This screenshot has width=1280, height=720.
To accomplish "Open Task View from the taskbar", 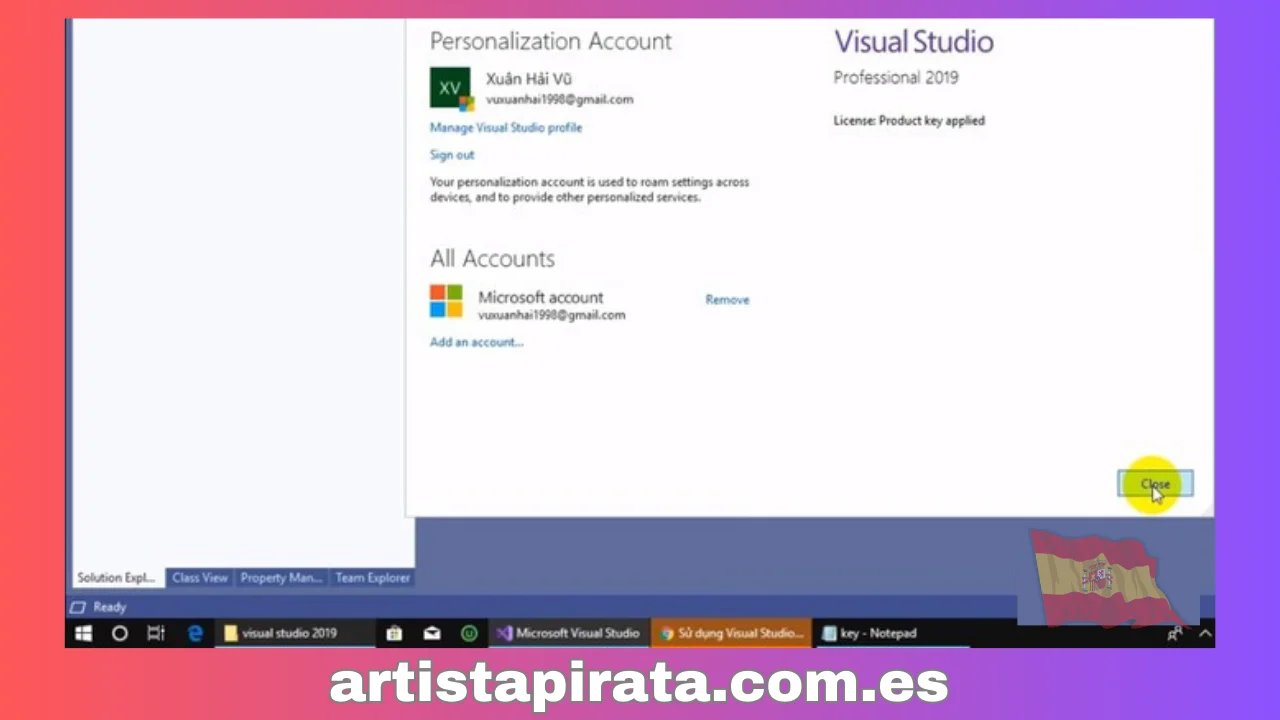I will (x=155, y=633).
